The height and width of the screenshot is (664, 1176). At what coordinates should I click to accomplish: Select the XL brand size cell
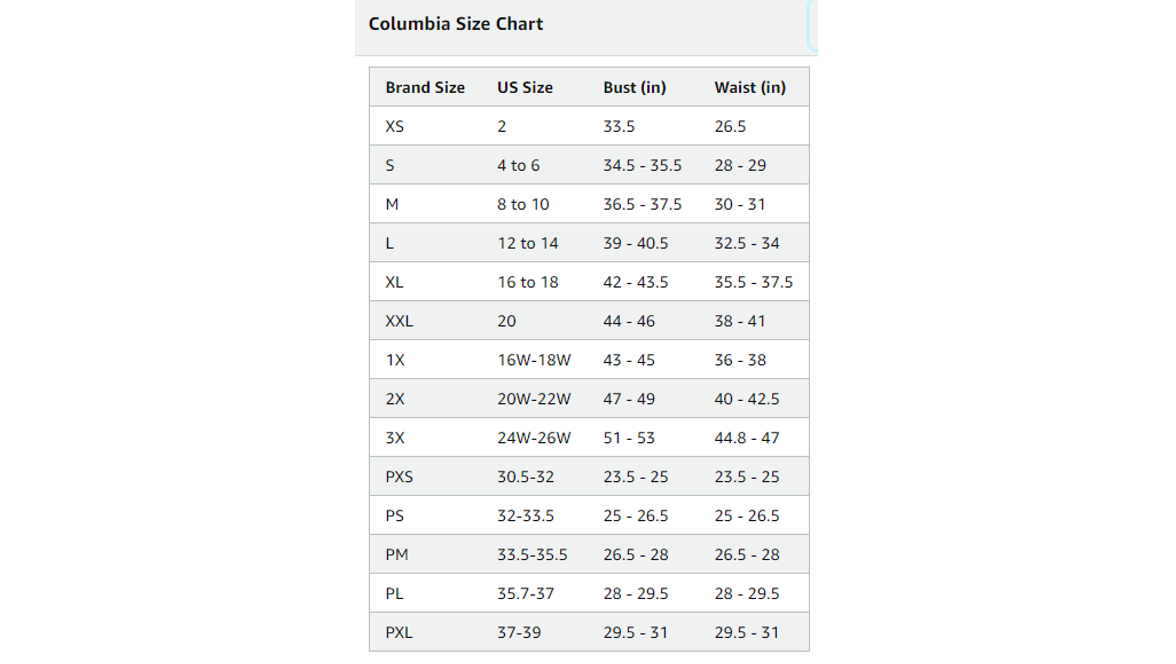394,283
